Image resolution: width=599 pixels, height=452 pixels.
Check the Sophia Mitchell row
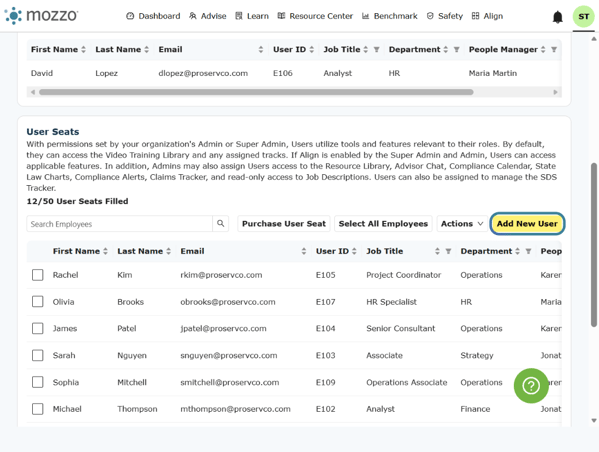point(37,382)
